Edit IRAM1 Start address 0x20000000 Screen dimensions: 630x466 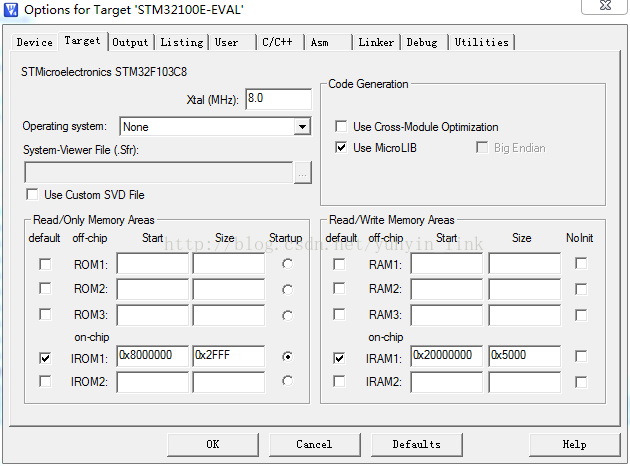coord(447,356)
